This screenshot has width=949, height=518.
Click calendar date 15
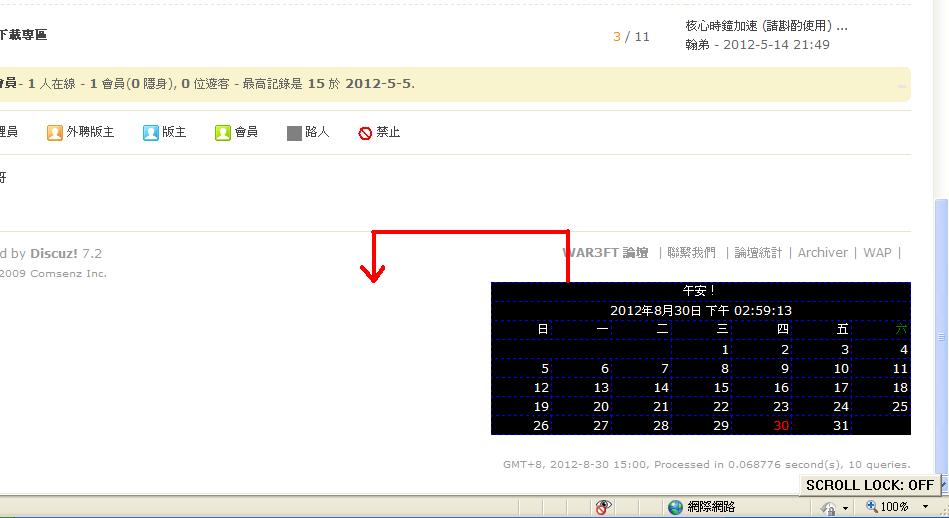[x=721, y=387]
